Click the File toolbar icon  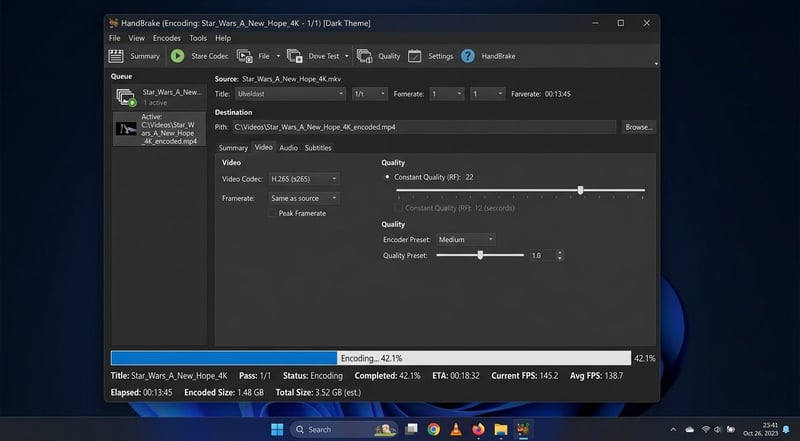245,56
